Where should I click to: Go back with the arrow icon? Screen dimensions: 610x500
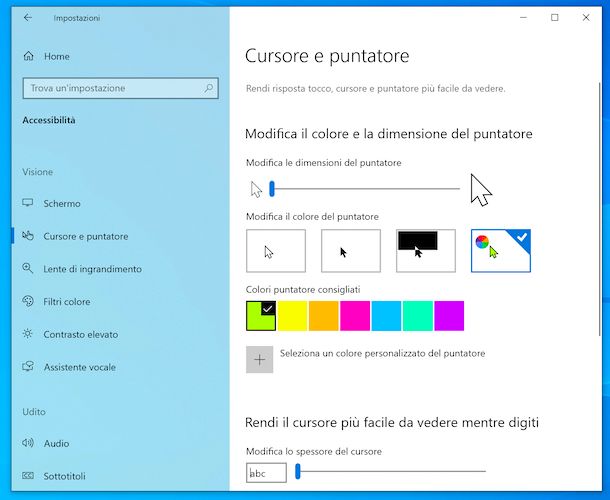[28, 18]
